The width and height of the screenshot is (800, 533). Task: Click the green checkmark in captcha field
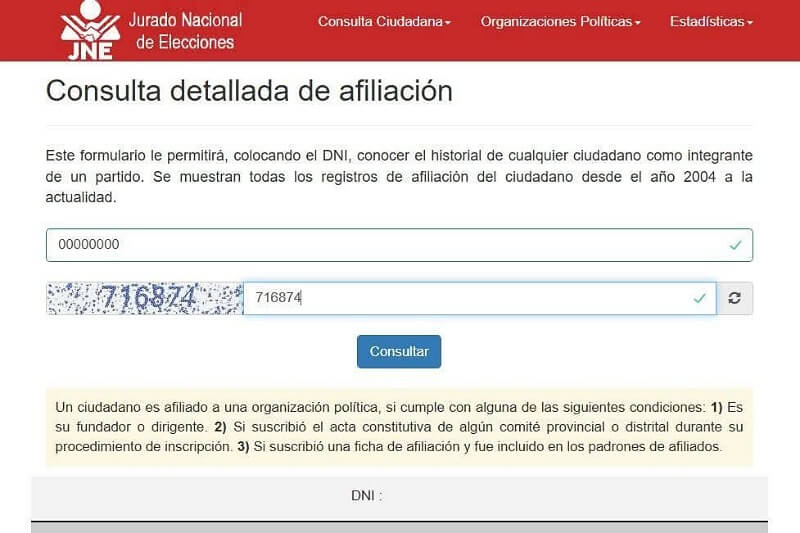[700, 298]
